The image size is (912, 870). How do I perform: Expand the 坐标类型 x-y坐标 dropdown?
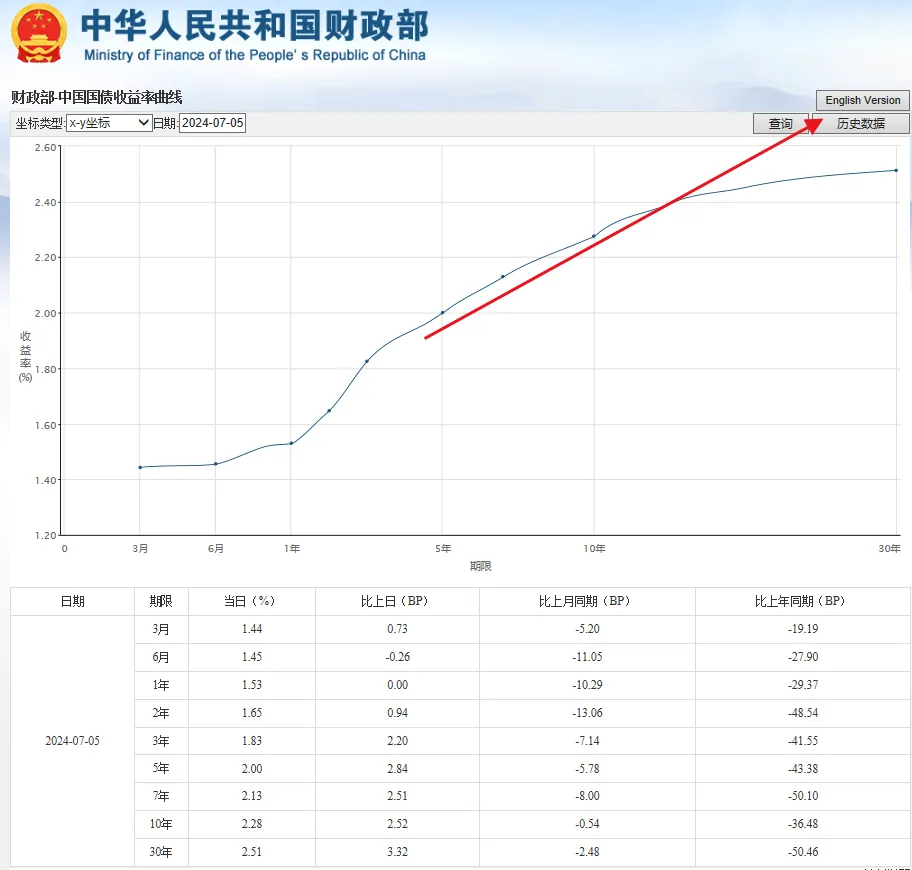pyautogui.click(x=108, y=123)
